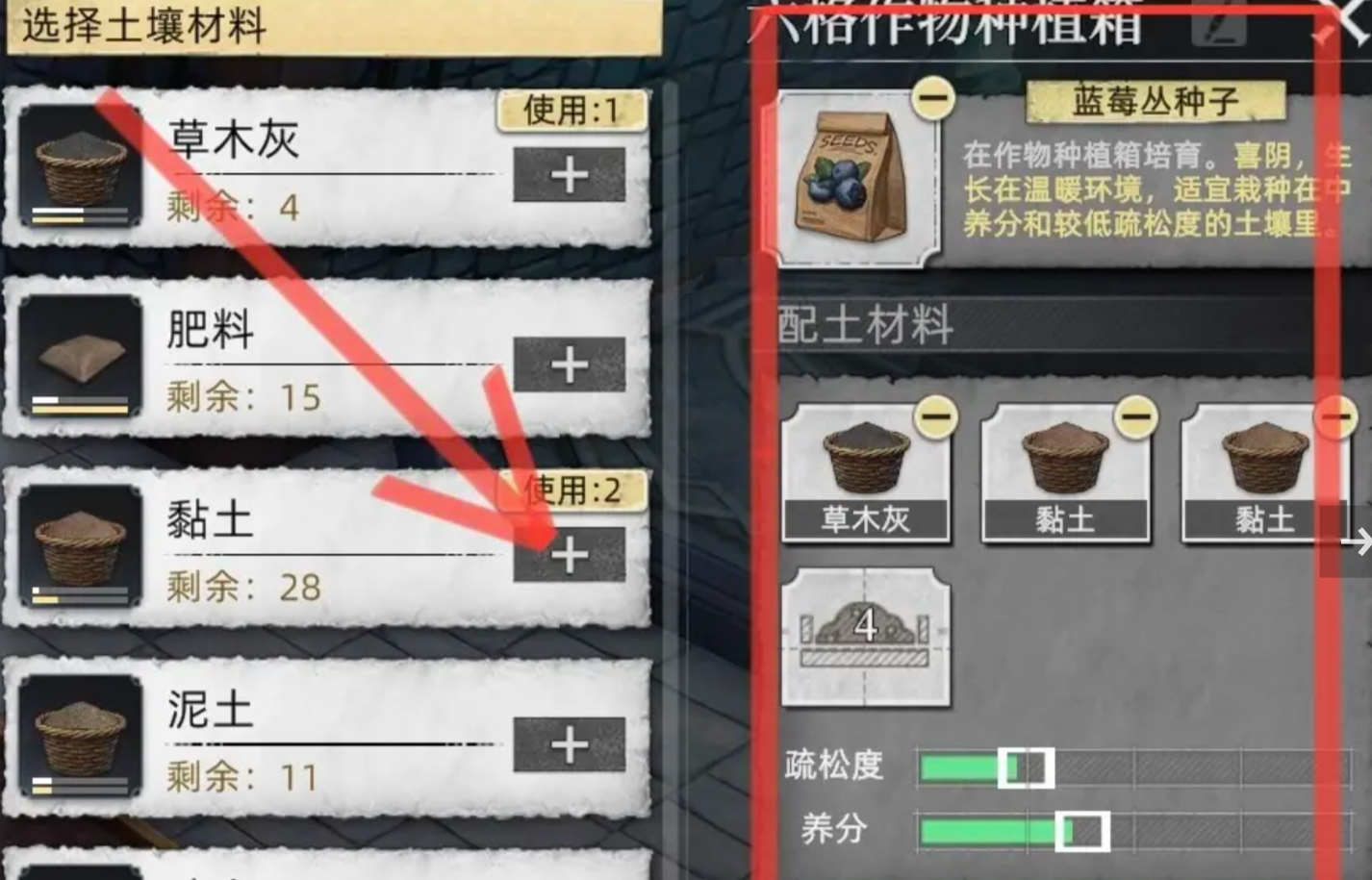This screenshot has width=1372, height=880.
Task: Select the 泥土 basket icon
Action: [81, 736]
